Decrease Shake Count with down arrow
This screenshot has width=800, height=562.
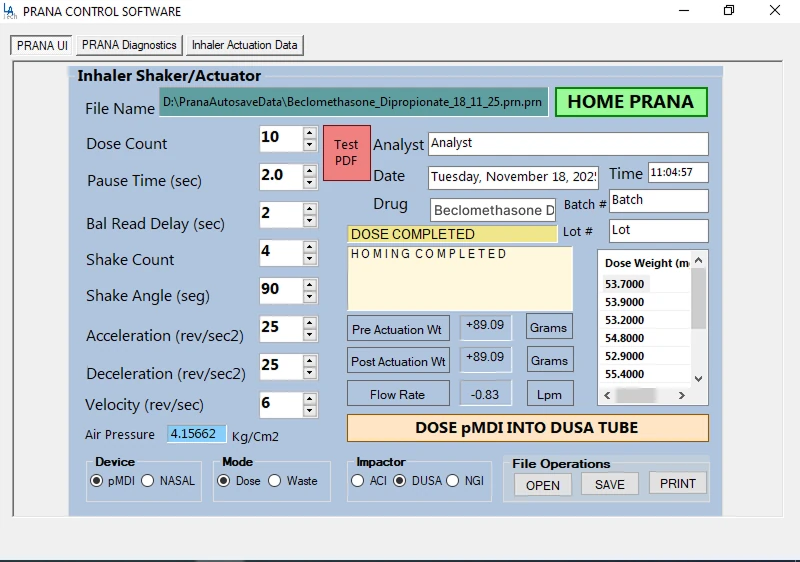(309, 259)
